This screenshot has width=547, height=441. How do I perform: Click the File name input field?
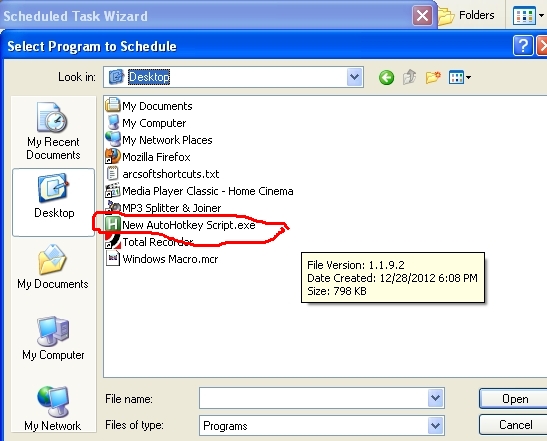pyautogui.click(x=314, y=398)
